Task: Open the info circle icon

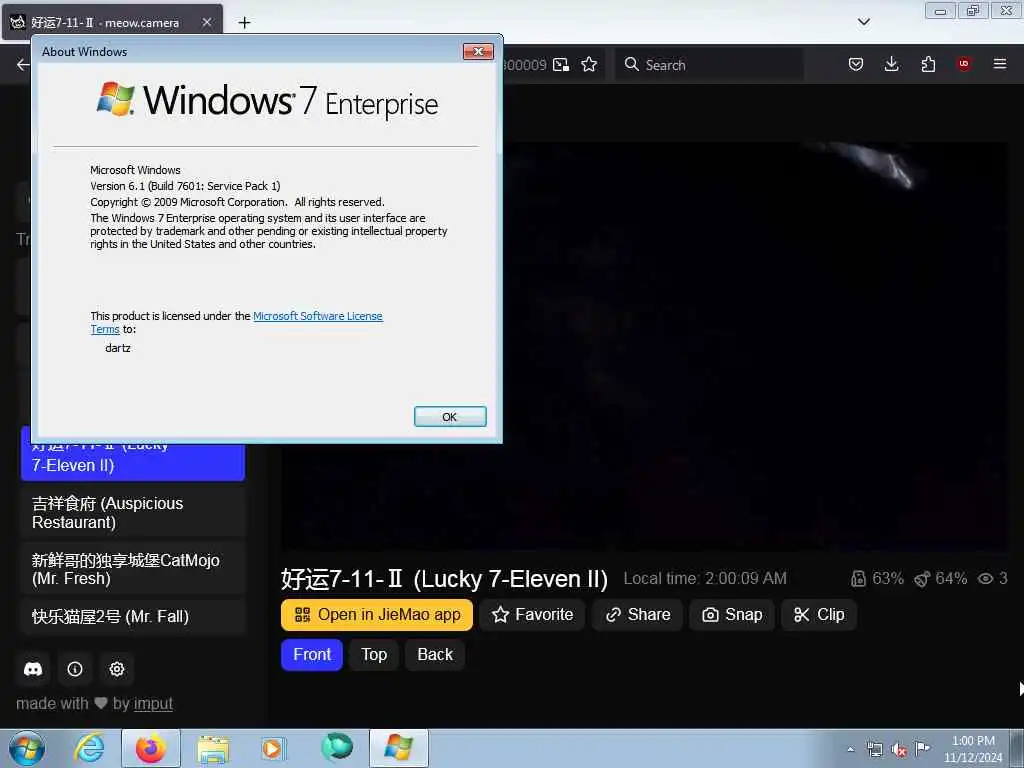Action: pos(75,669)
